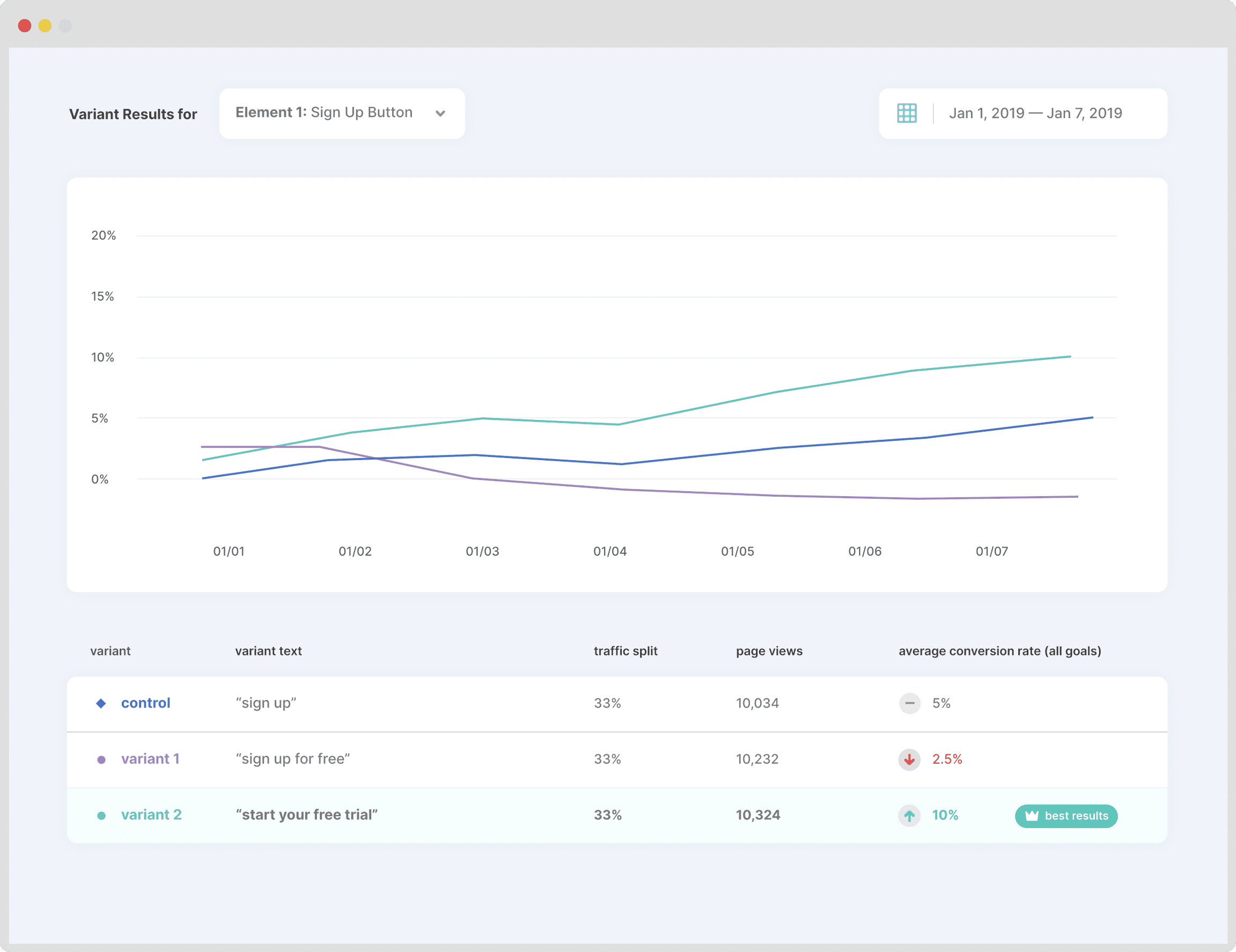Sort by traffic split column header
The image size is (1236, 952).
click(626, 651)
